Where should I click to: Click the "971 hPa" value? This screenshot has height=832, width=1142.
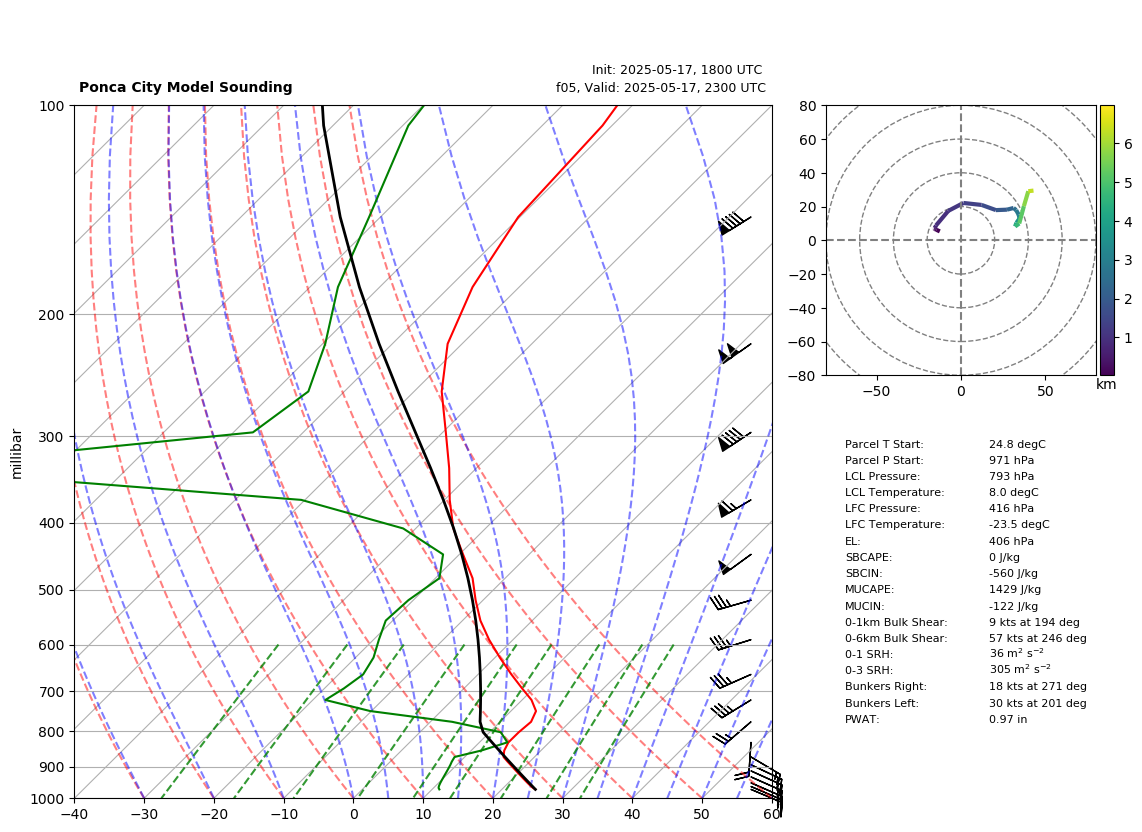pos(1011,460)
